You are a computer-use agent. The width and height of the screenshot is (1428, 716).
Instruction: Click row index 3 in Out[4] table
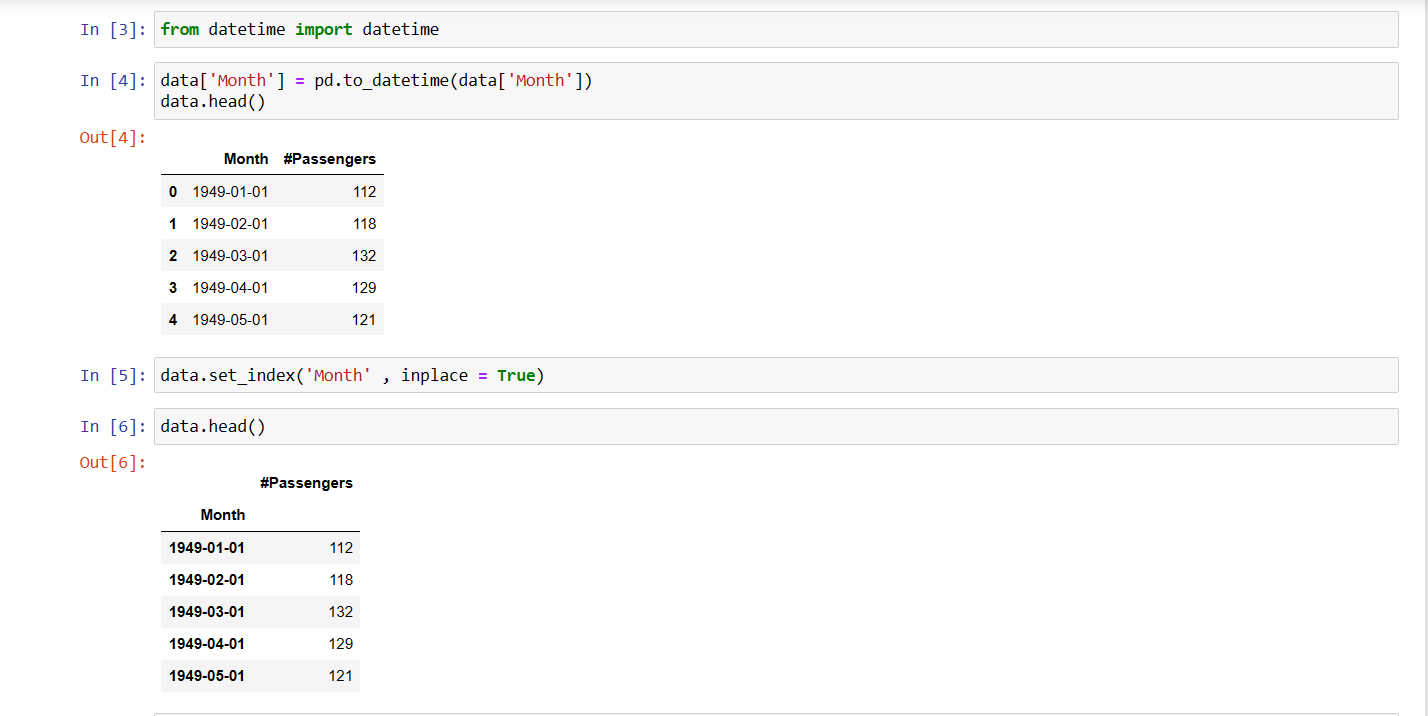click(x=173, y=288)
